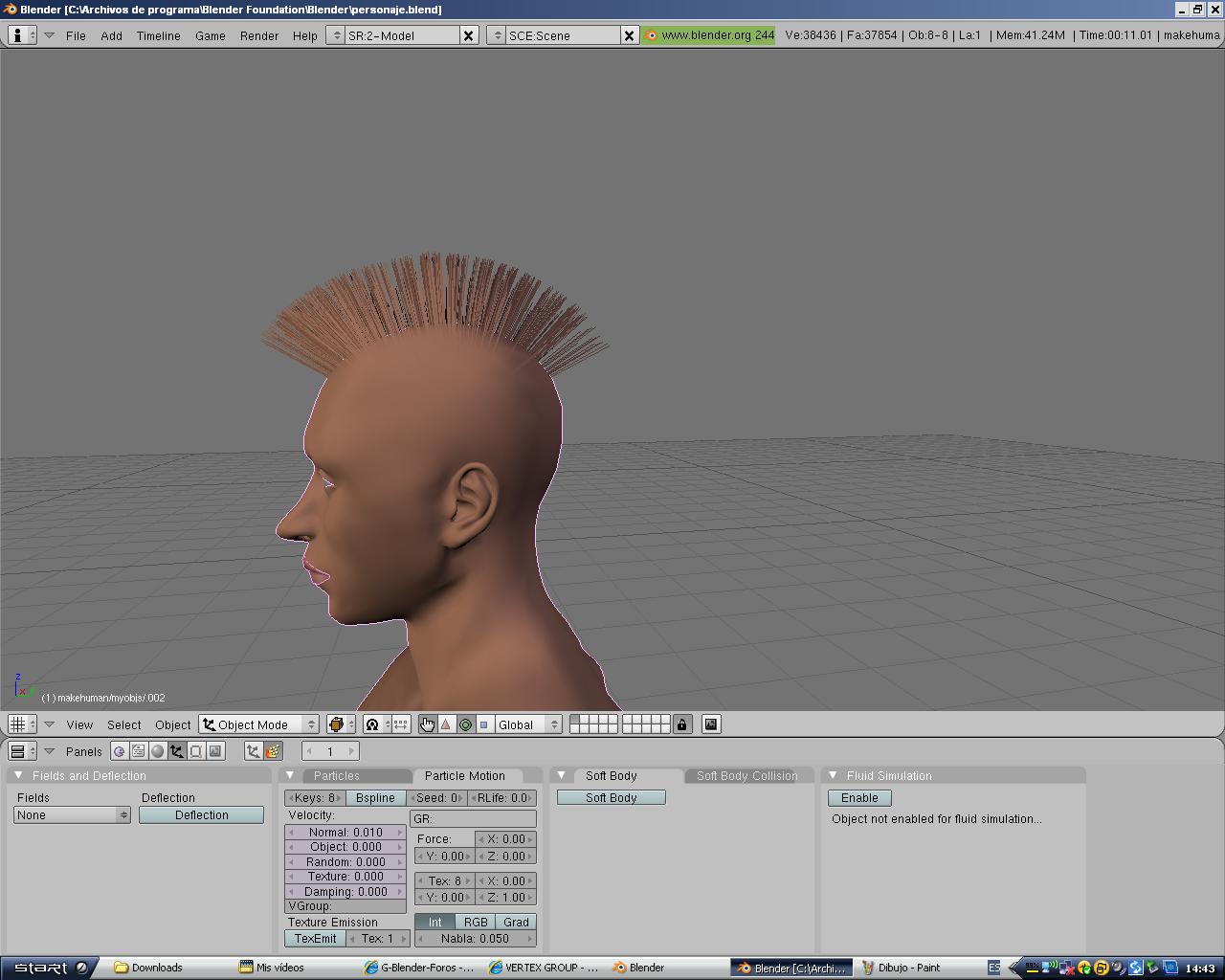The image size is (1225, 980).
Task: Open the Scene context panel icon
Action: click(x=215, y=751)
